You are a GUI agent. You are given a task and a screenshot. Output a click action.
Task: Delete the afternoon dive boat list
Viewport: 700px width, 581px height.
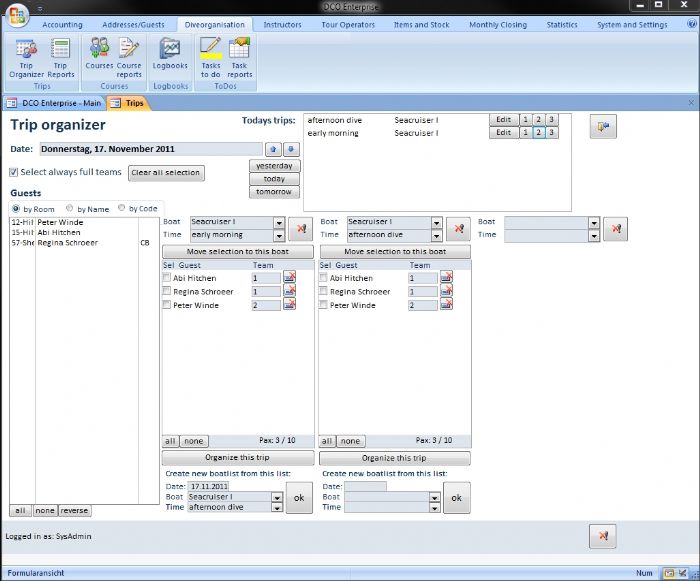pos(458,229)
